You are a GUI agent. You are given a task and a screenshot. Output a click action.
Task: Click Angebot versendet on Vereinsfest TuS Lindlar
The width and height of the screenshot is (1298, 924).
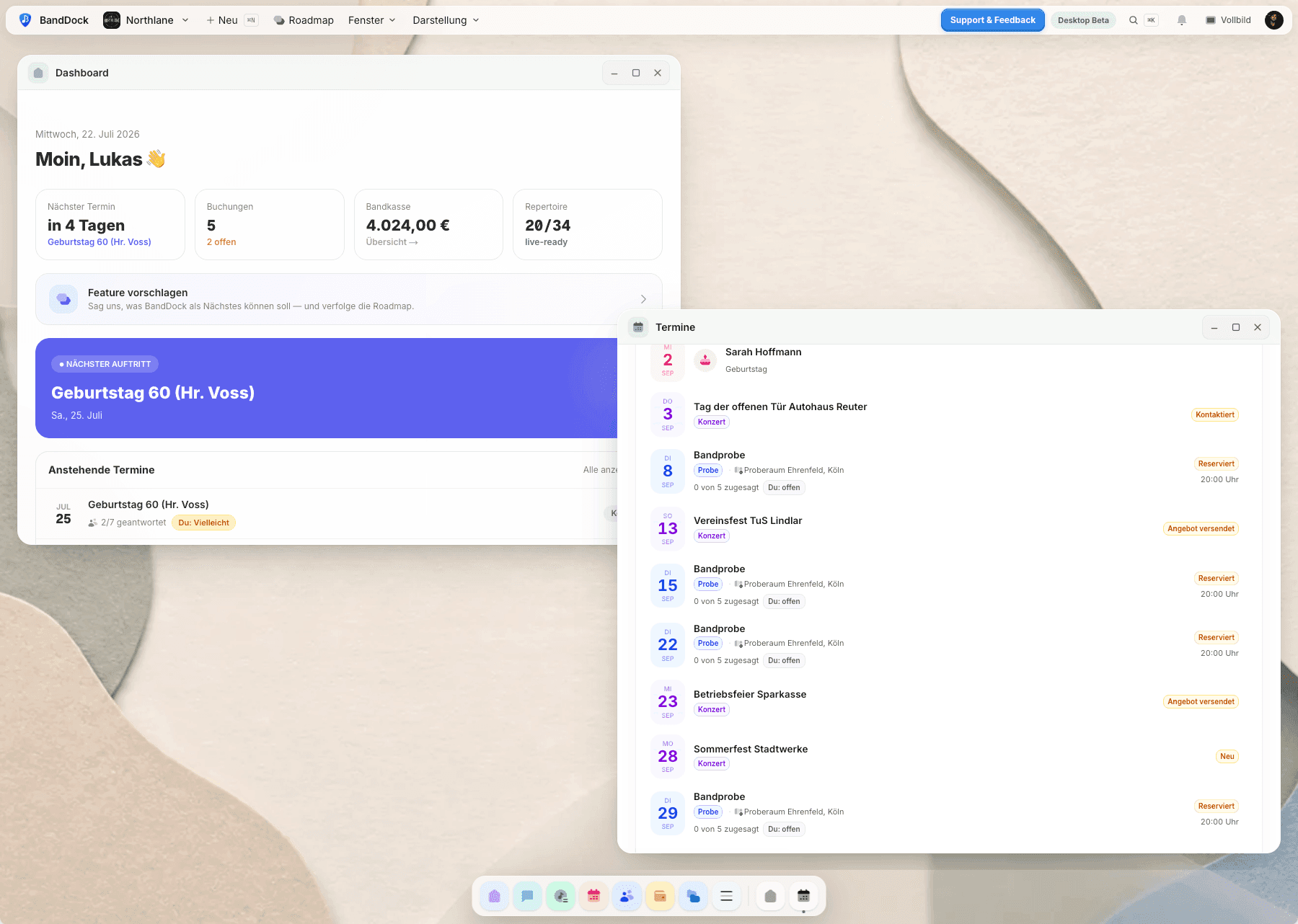(x=1201, y=529)
